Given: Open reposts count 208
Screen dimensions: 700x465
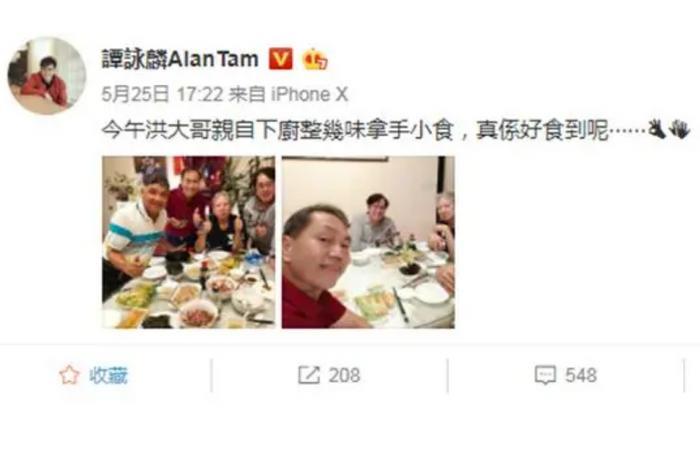Looking at the screenshot, I should [x=345, y=375].
